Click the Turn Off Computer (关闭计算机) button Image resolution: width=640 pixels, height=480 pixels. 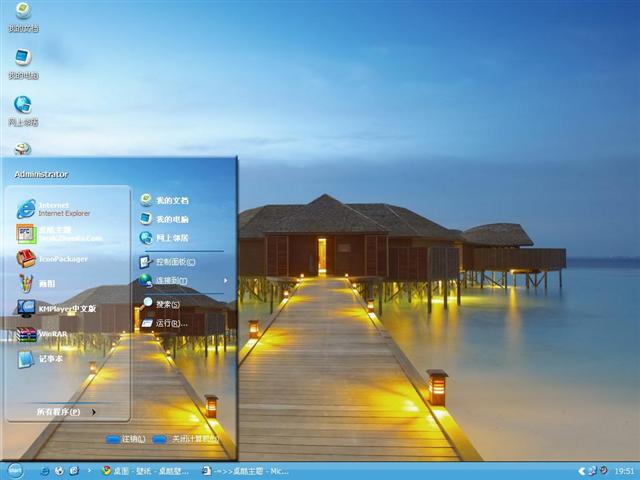[x=186, y=439]
